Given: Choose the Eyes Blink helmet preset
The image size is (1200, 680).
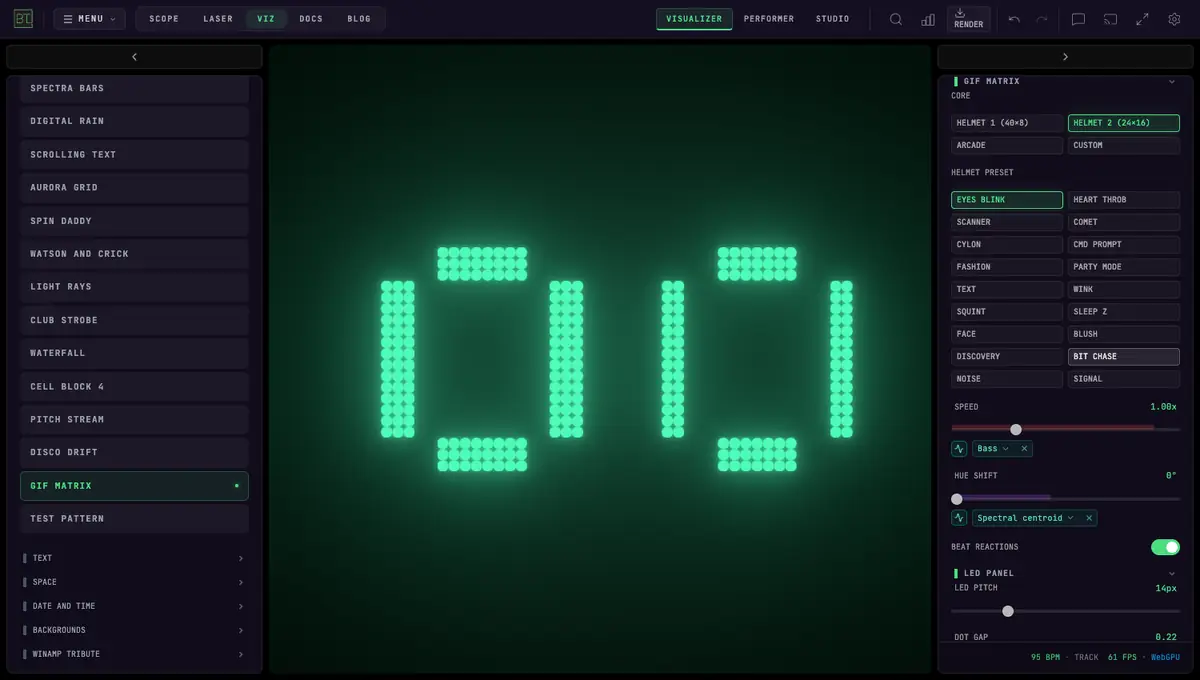Looking at the screenshot, I should tap(1007, 200).
